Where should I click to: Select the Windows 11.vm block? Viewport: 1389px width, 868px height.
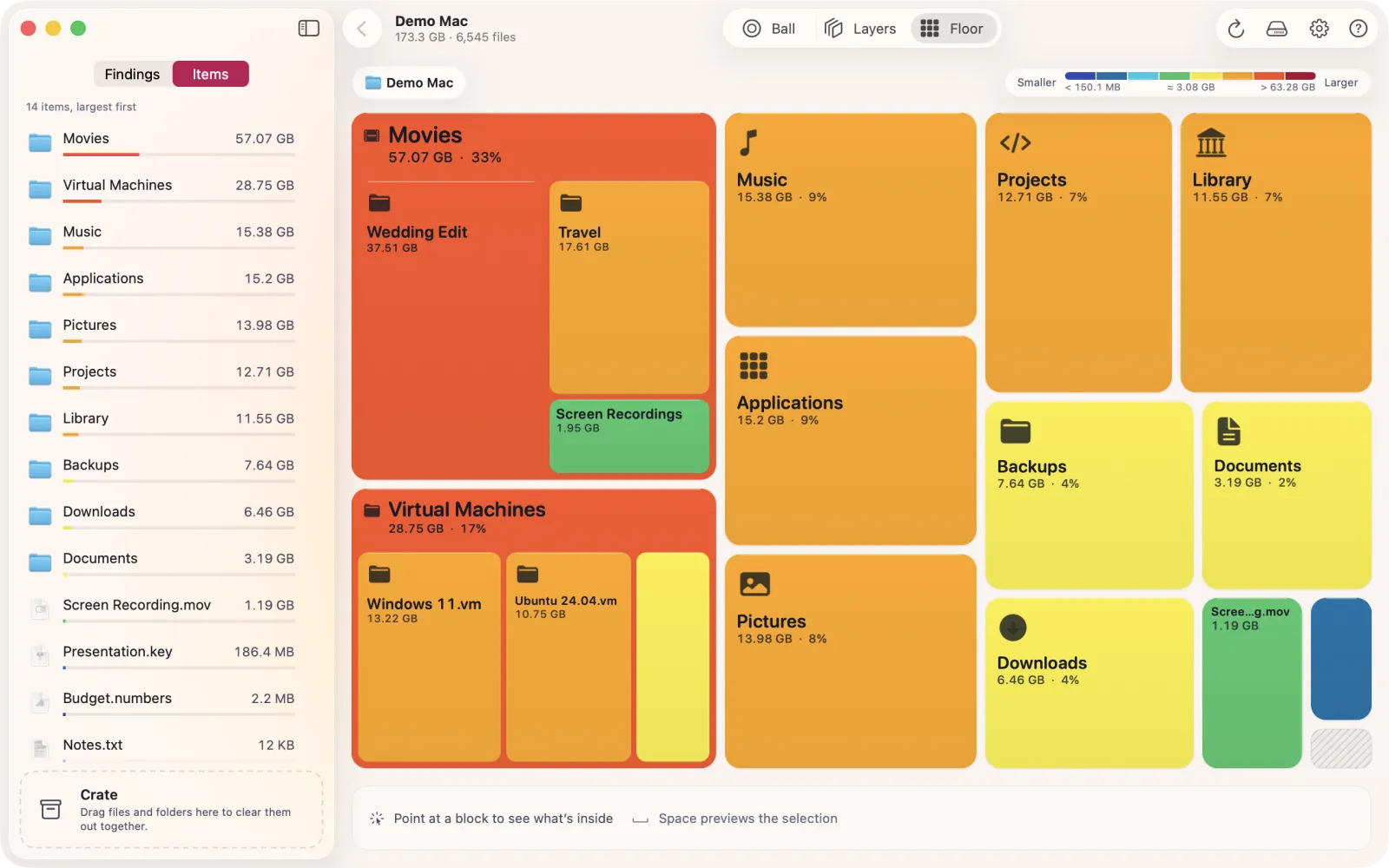[429, 657]
